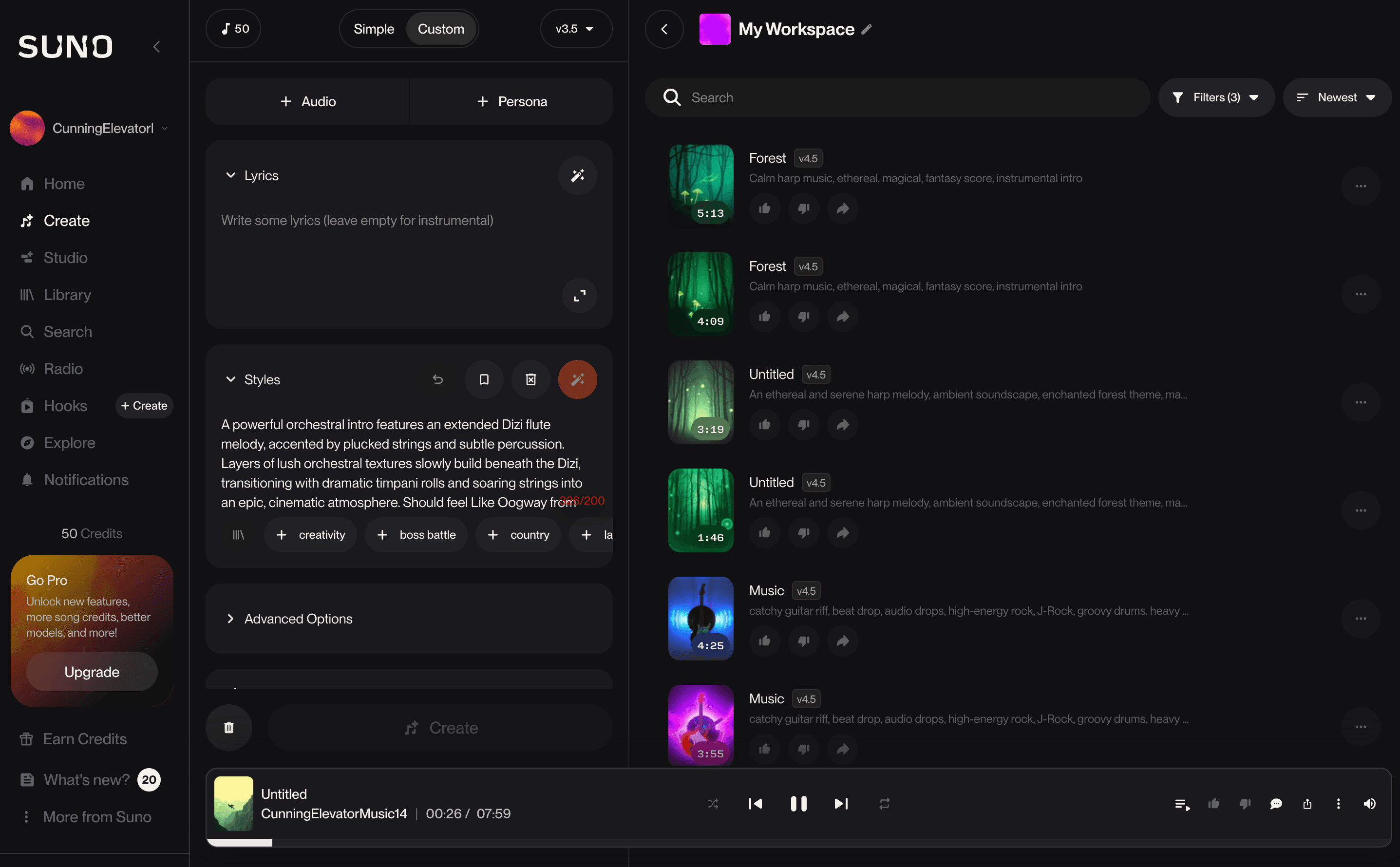The height and width of the screenshot is (867, 1400).
Task: Toggle shuffle in the player bar
Action: [x=713, y=804]
